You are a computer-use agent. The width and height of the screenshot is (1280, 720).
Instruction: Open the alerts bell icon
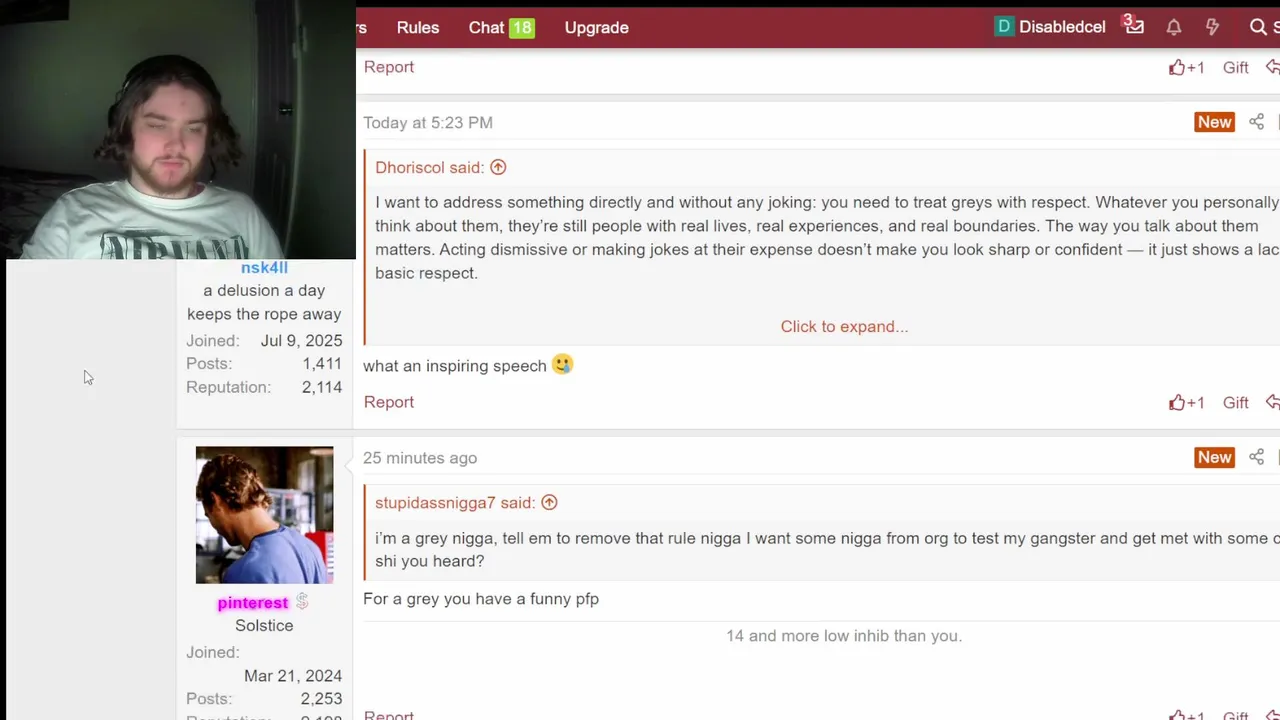click(1174, 27)
